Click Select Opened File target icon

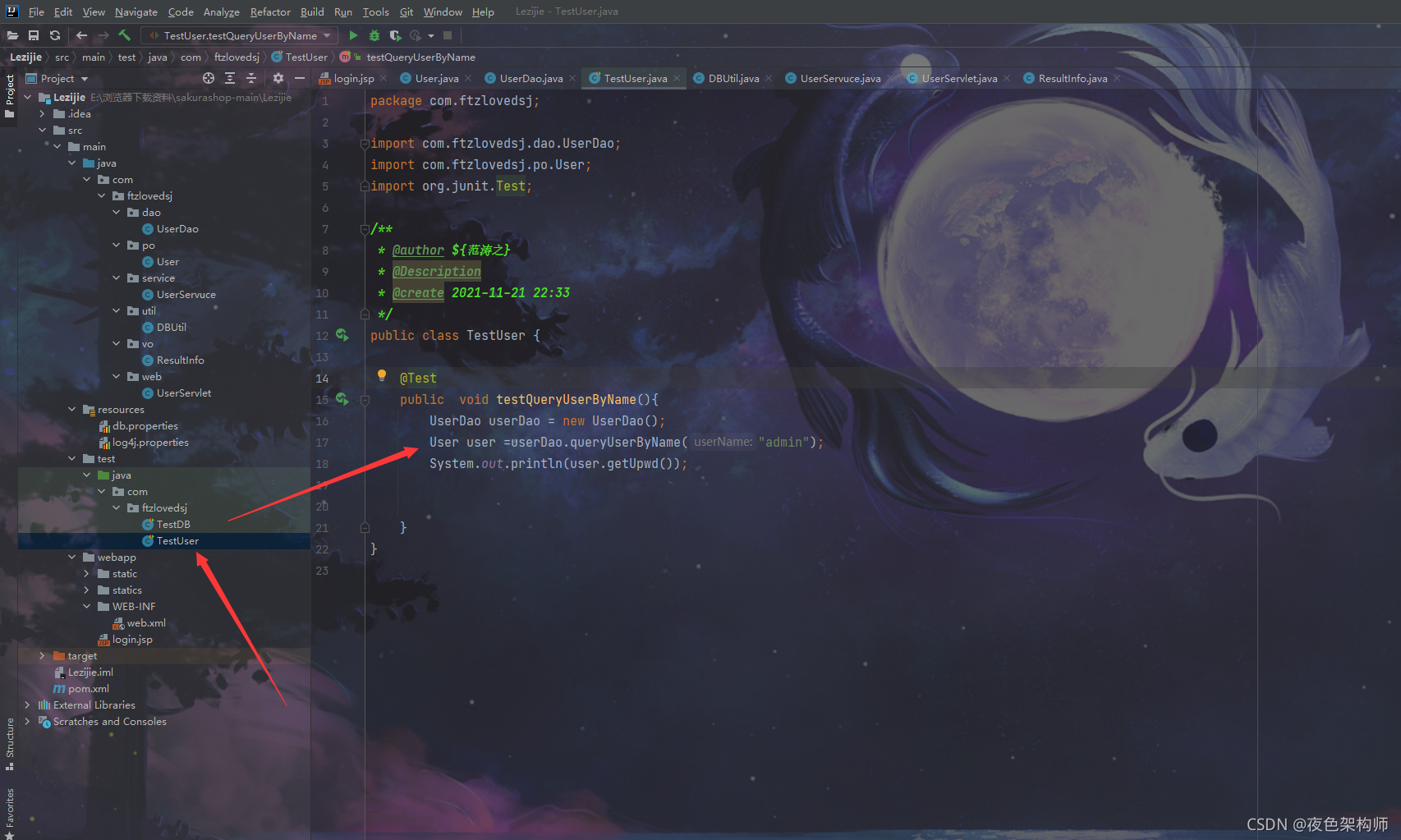pyautogui.click(x=209, y=78)
